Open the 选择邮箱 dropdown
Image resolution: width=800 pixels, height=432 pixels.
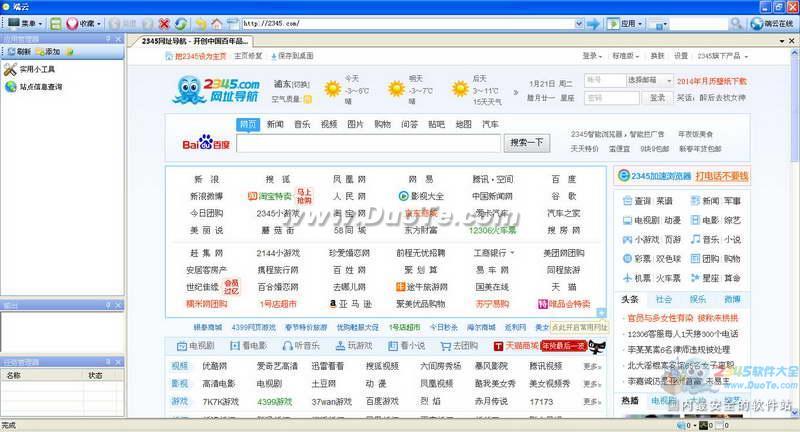[x=649, y=81]
